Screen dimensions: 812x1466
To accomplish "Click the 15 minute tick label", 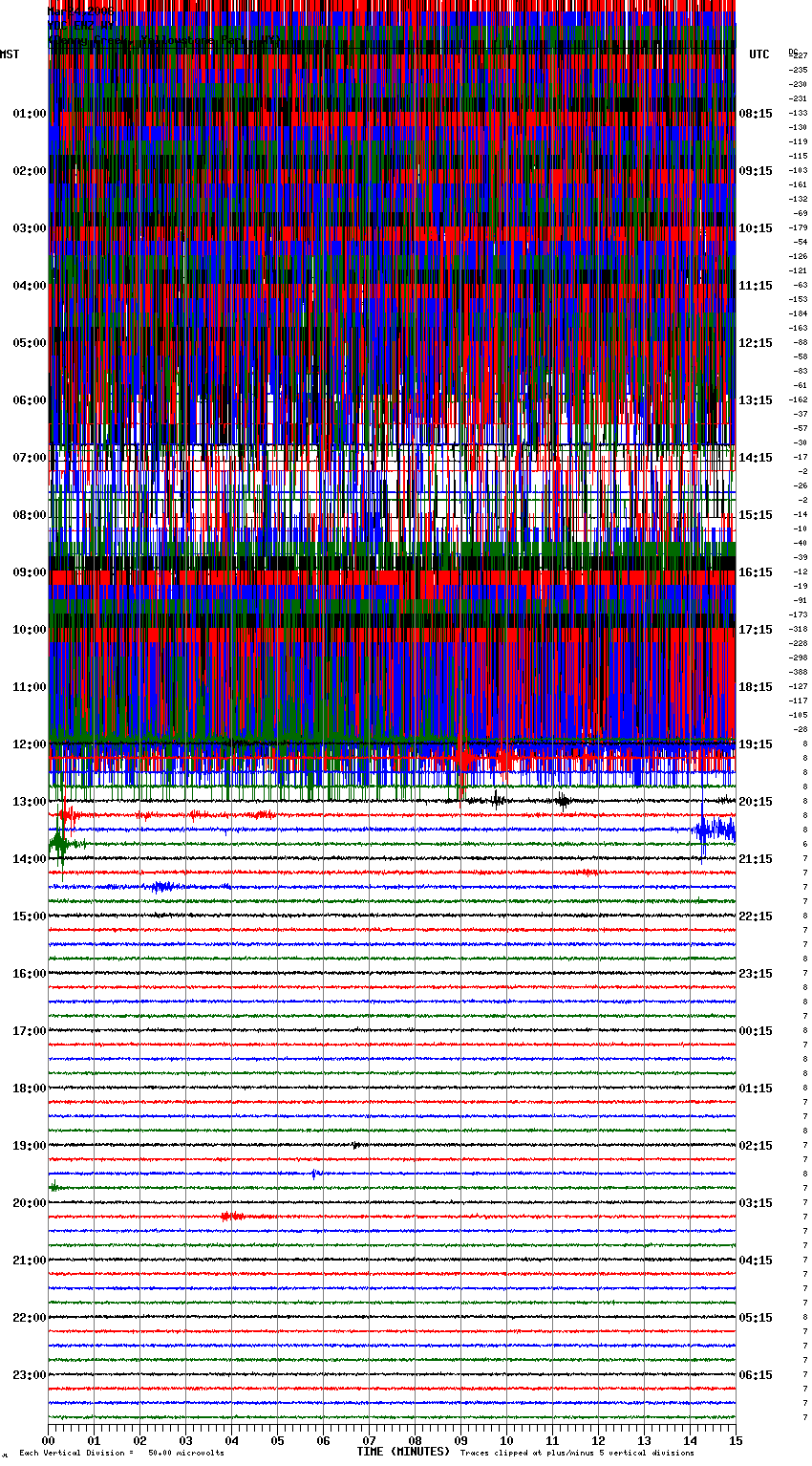I will 735,1441.
